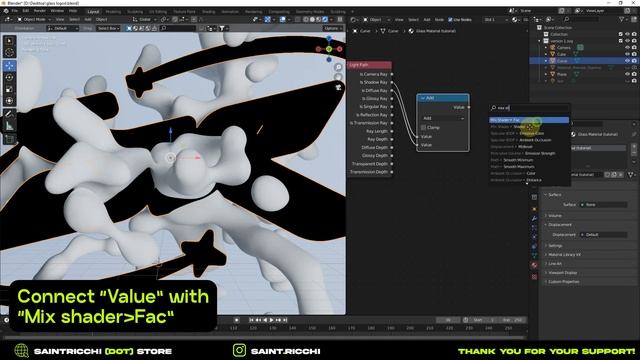Open the Window menu

tap(57, 11)
